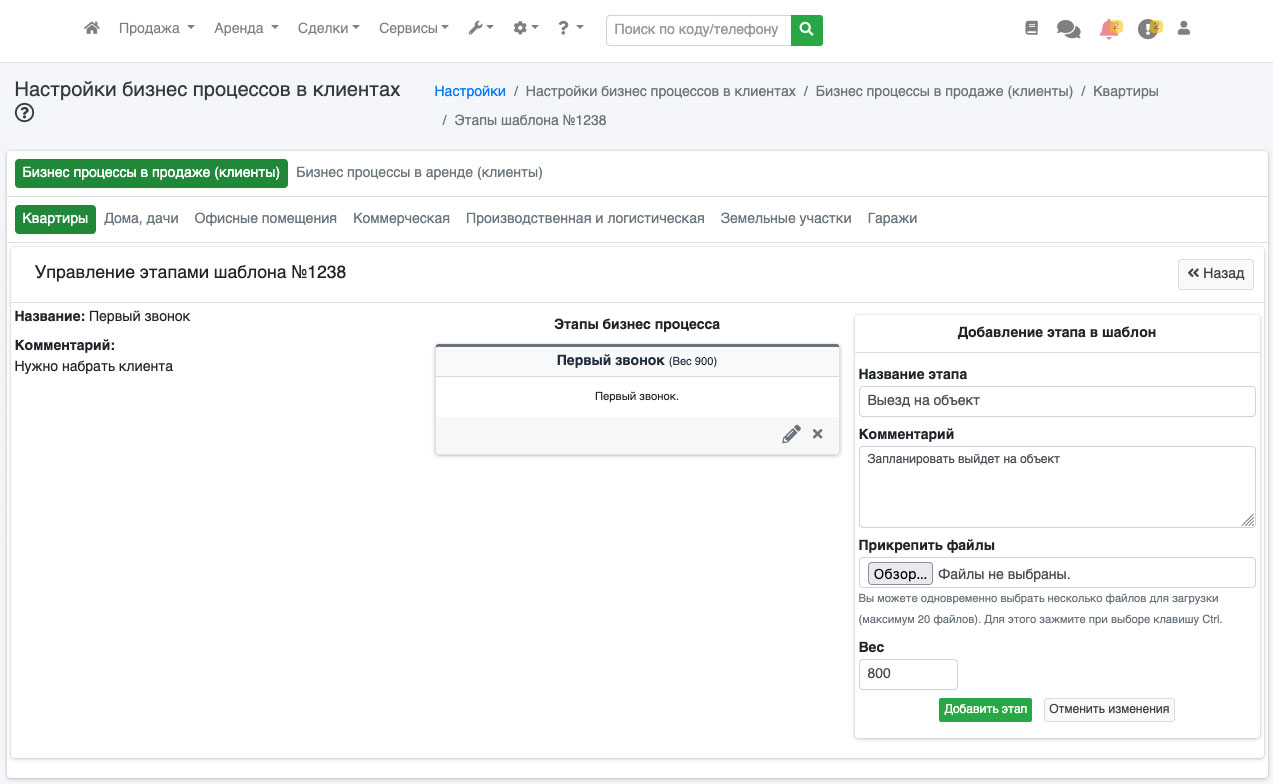Select the Дома, дачи tab
Image resolution: width=1273 pixels, height=784 pixels.
(141, 218)
